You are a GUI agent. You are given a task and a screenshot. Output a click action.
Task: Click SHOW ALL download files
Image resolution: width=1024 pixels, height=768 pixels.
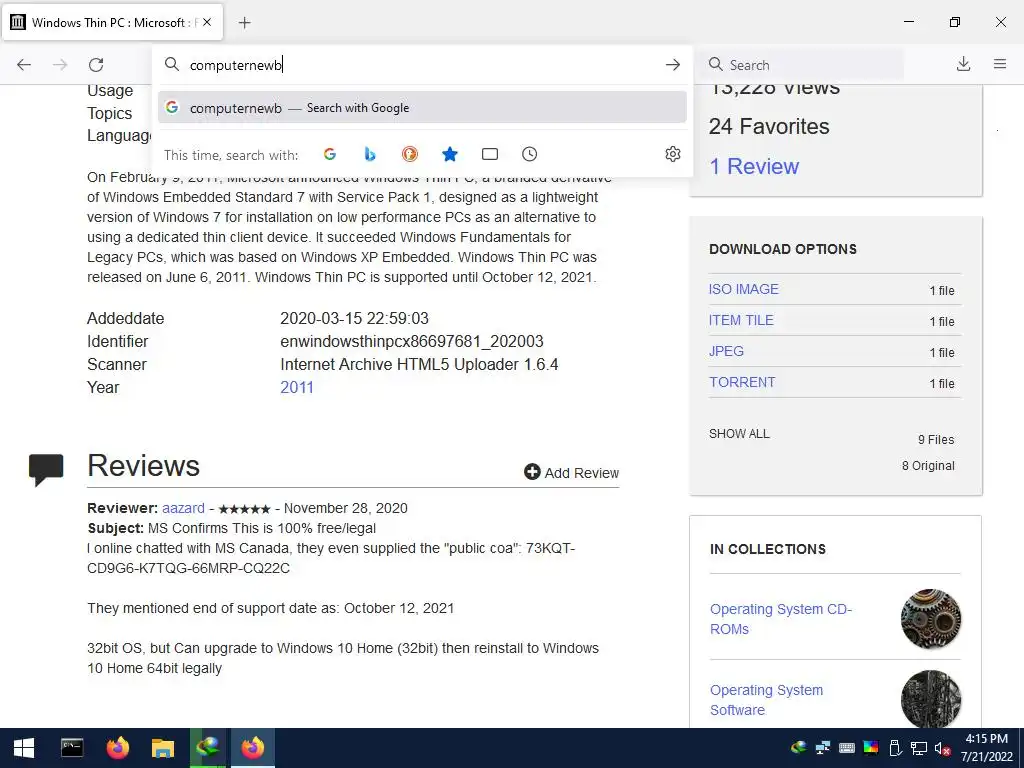pyautogui.click(x=739, y=434)
